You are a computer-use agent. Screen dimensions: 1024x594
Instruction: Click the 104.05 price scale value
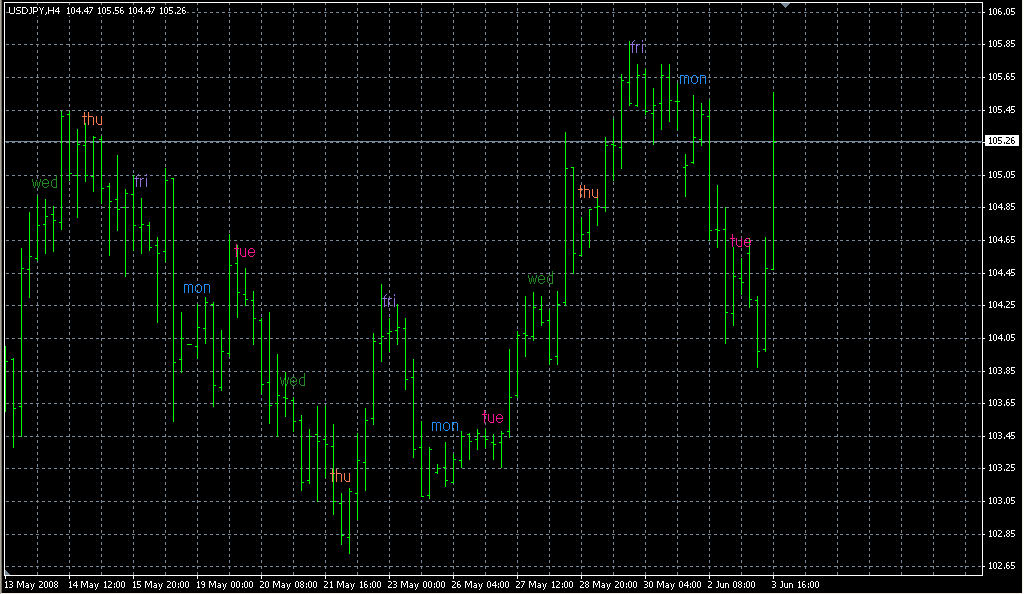coord(1001,338)
